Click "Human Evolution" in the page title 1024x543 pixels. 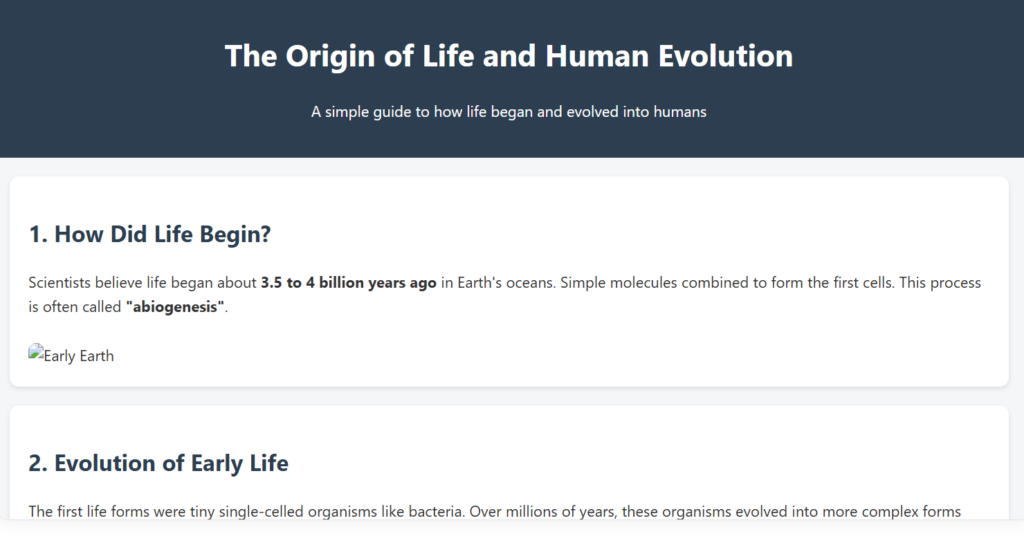point(669,56)
